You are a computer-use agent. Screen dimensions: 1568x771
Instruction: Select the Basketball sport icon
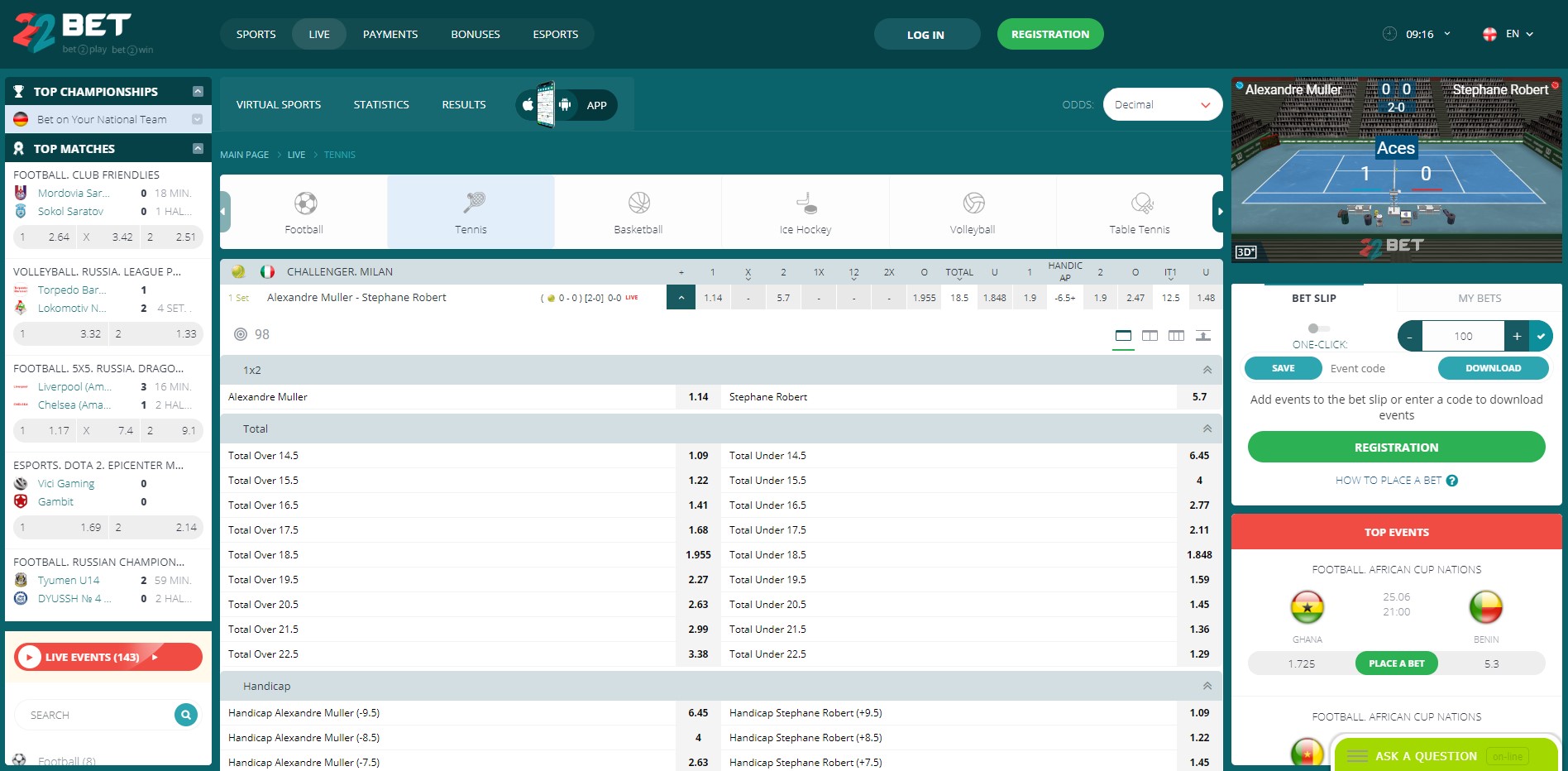pyautogui.click(x=639, y=203)
